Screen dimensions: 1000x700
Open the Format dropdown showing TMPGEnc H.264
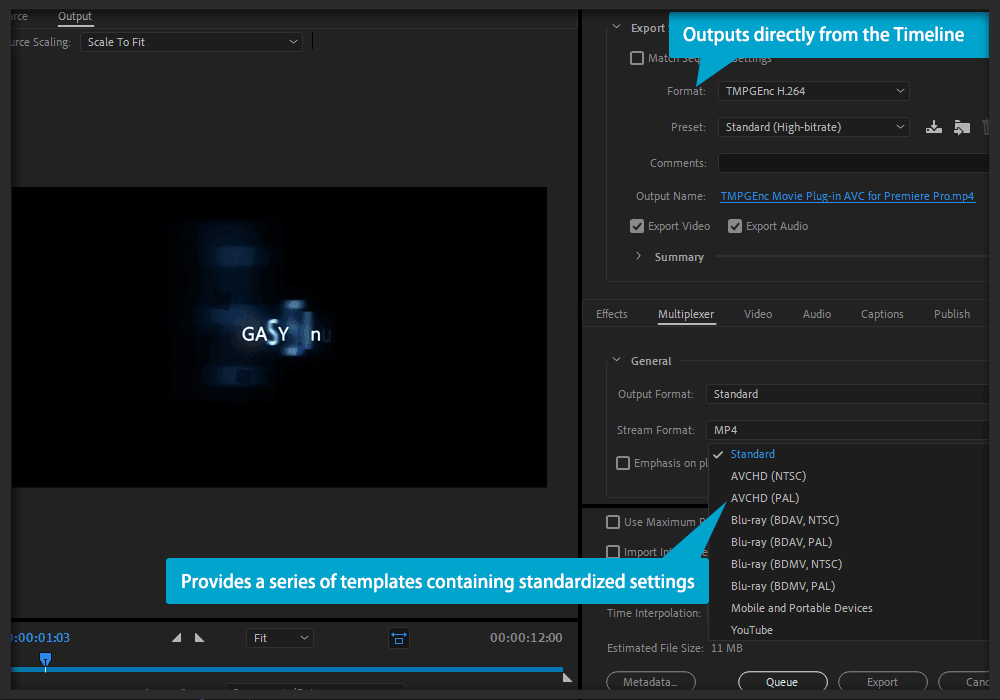[813, 91]
